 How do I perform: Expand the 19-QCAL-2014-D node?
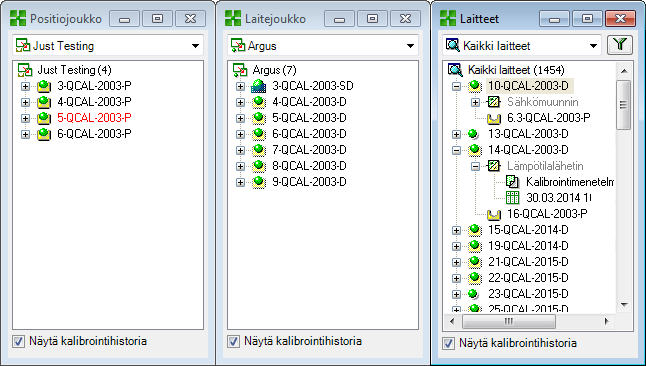click(456, 246)
